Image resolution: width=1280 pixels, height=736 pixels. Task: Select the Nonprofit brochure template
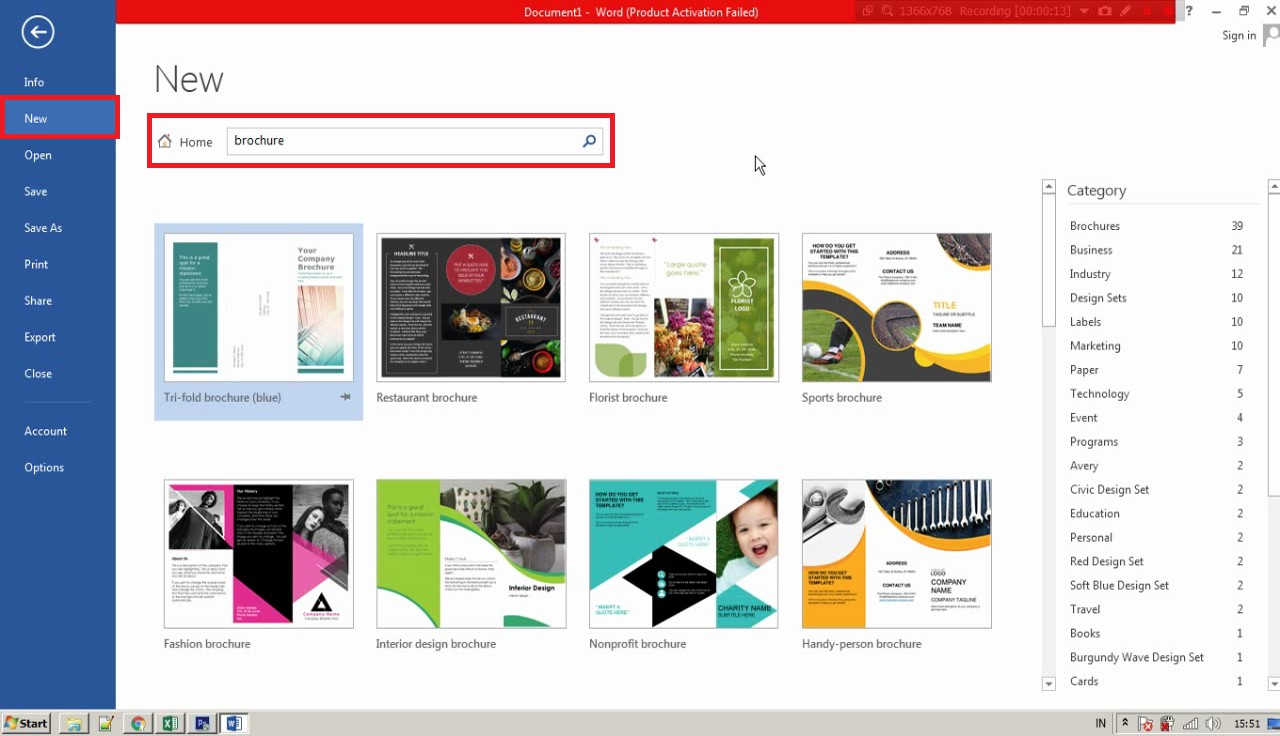pos(684,554)
